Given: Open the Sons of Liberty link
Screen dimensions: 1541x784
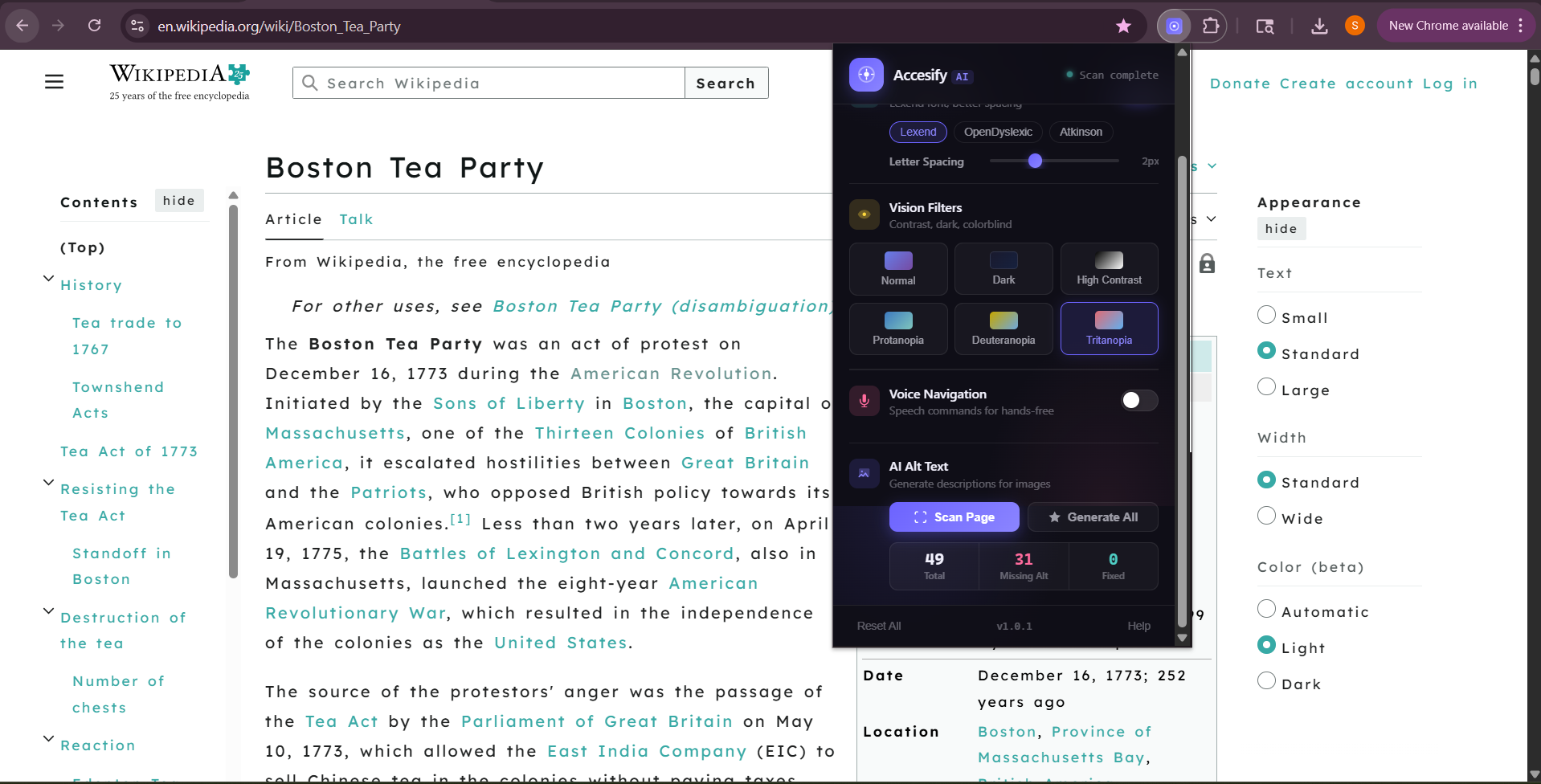Looking at the screenshot, I should tap(509, 403).
